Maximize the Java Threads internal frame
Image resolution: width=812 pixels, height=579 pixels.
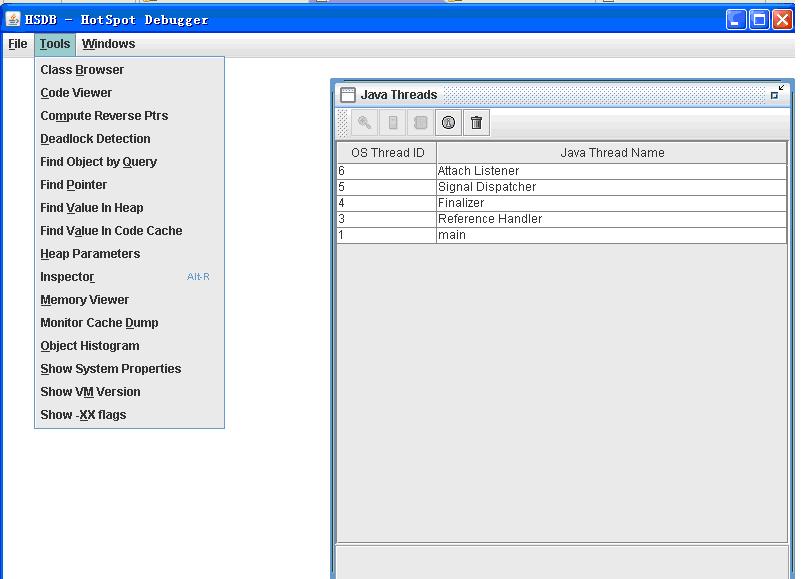(x=777, y=93)
